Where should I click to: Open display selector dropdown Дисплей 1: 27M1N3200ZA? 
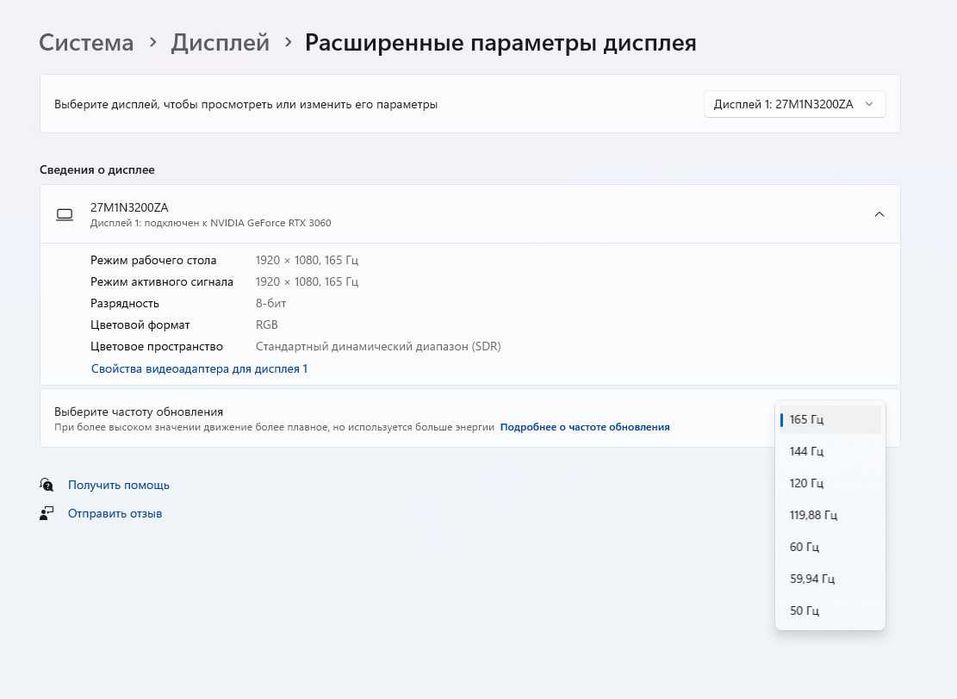(x=794, y=104)
